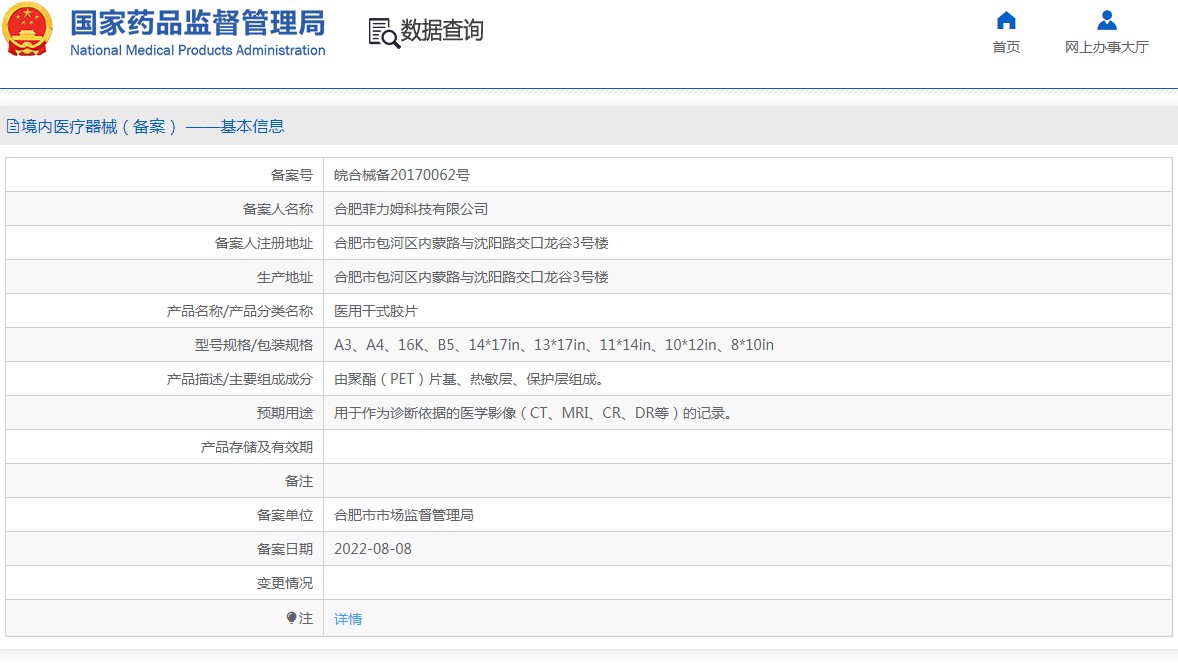The width and height of the screenshot is (1178, 667).
Task: Click the 产品存储及有效期 row label
Action: point(256,447)
